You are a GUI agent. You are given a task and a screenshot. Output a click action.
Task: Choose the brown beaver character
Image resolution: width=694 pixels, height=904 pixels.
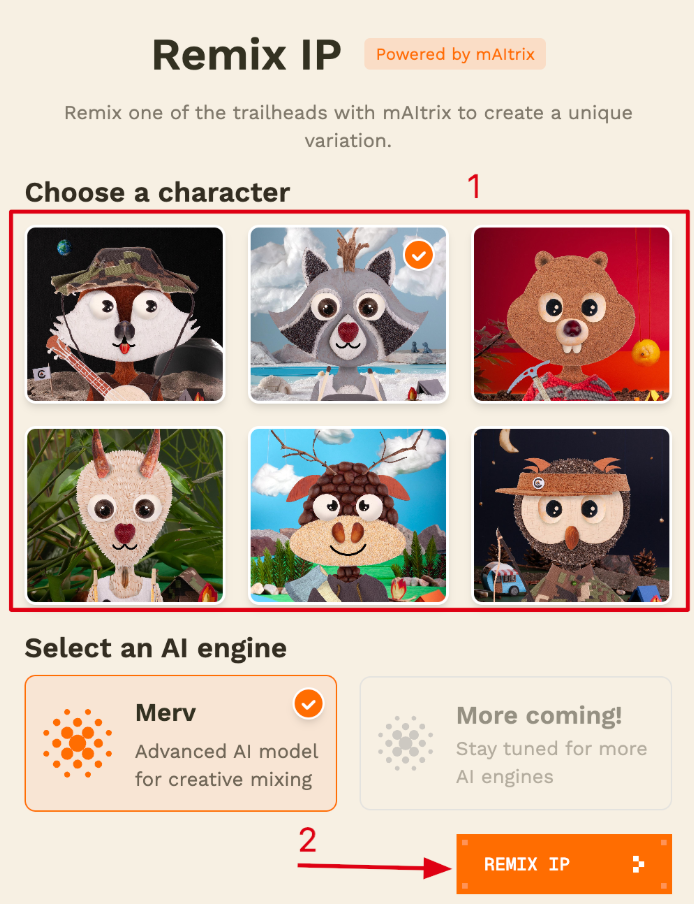571,314
